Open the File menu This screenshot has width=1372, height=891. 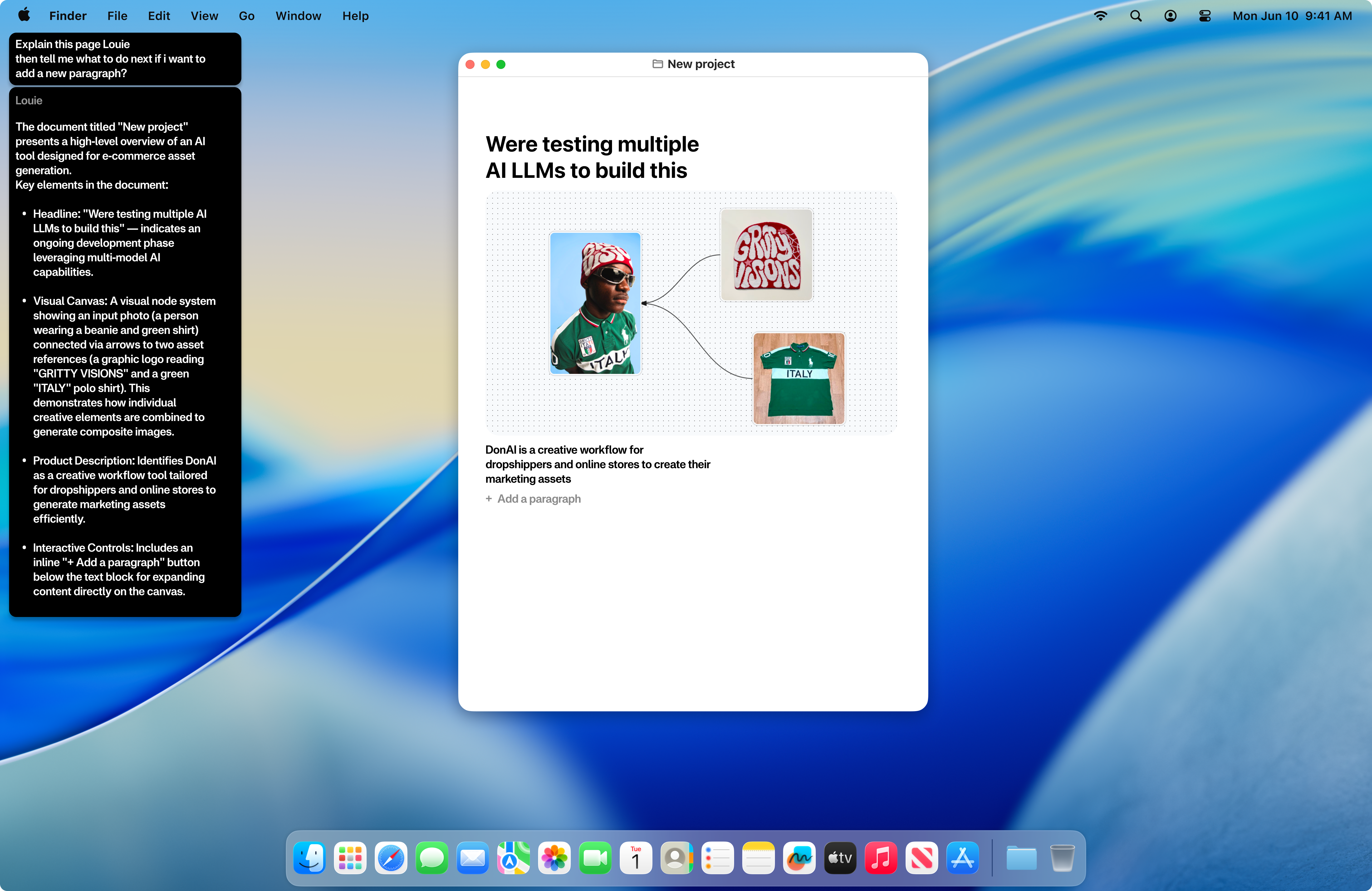pyautogui.click(x=117, y=16)
